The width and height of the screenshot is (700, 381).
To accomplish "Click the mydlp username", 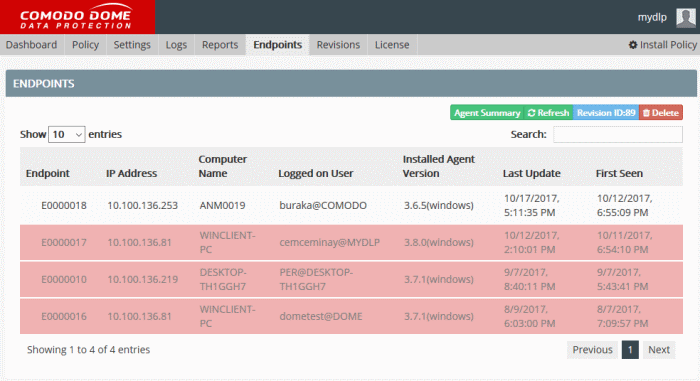I will [652, 17].
